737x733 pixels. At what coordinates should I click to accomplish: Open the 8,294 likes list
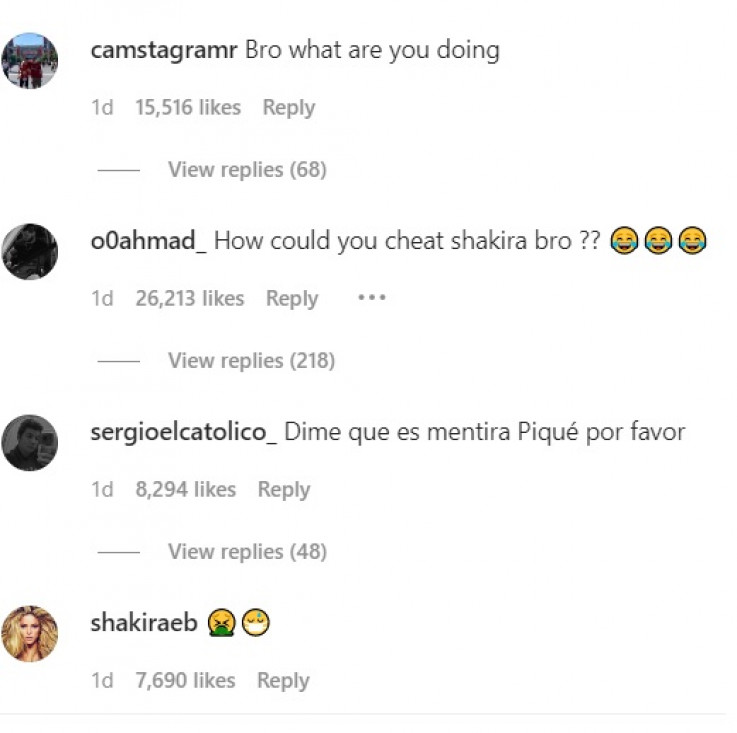pos(186,489)
